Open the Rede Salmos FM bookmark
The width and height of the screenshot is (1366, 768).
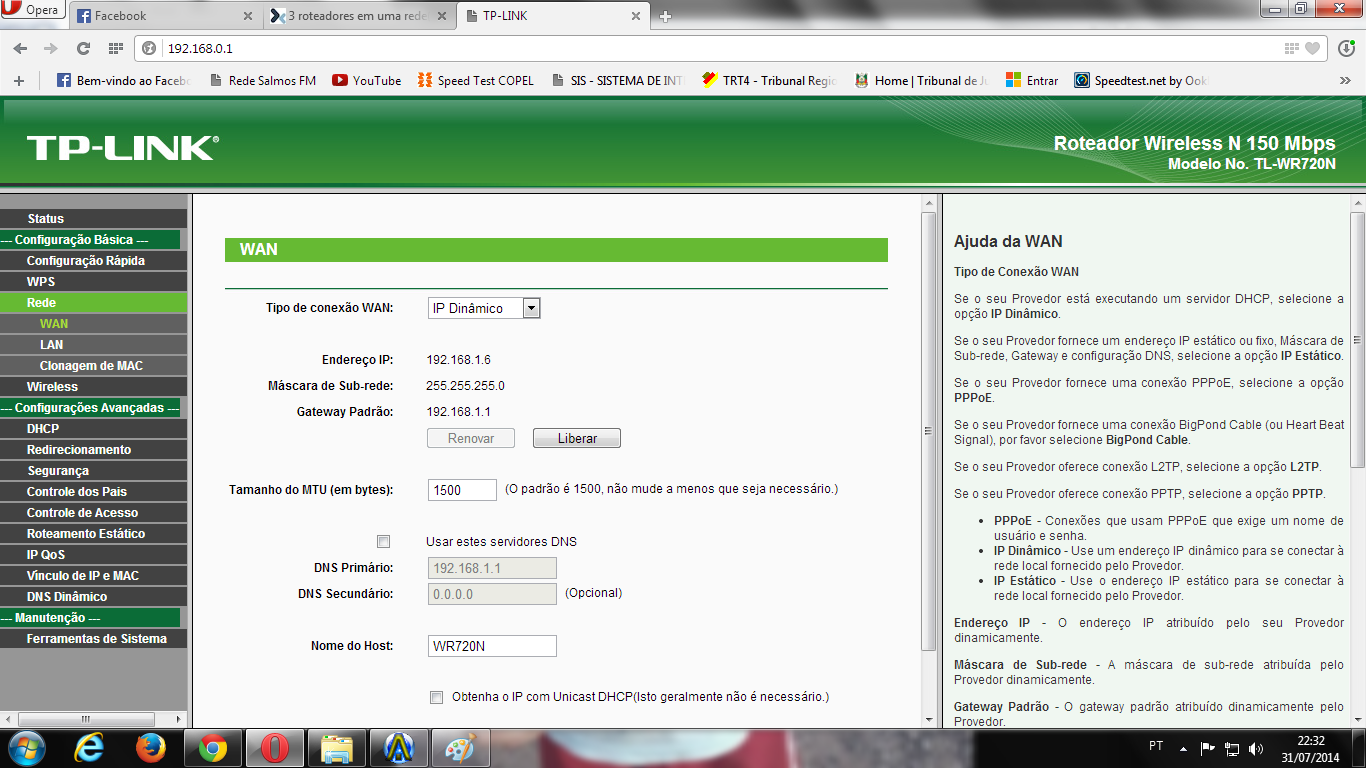(262, 81)
